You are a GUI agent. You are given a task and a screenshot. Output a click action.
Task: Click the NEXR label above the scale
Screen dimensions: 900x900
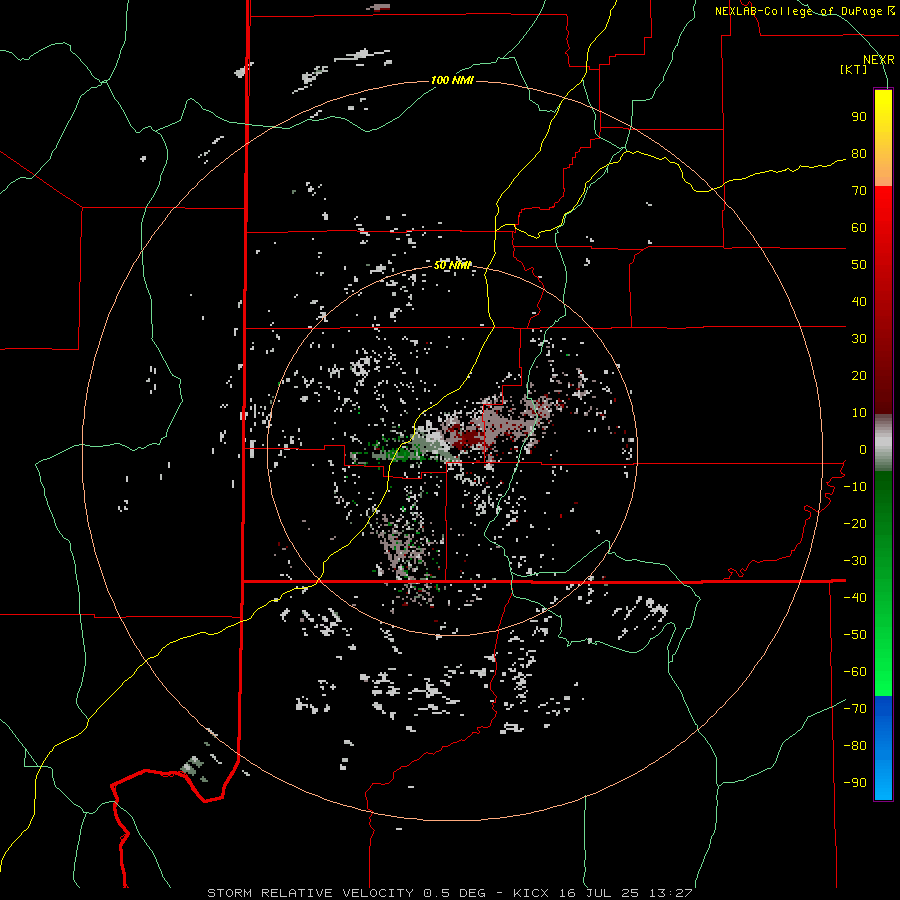coord(878,60)
